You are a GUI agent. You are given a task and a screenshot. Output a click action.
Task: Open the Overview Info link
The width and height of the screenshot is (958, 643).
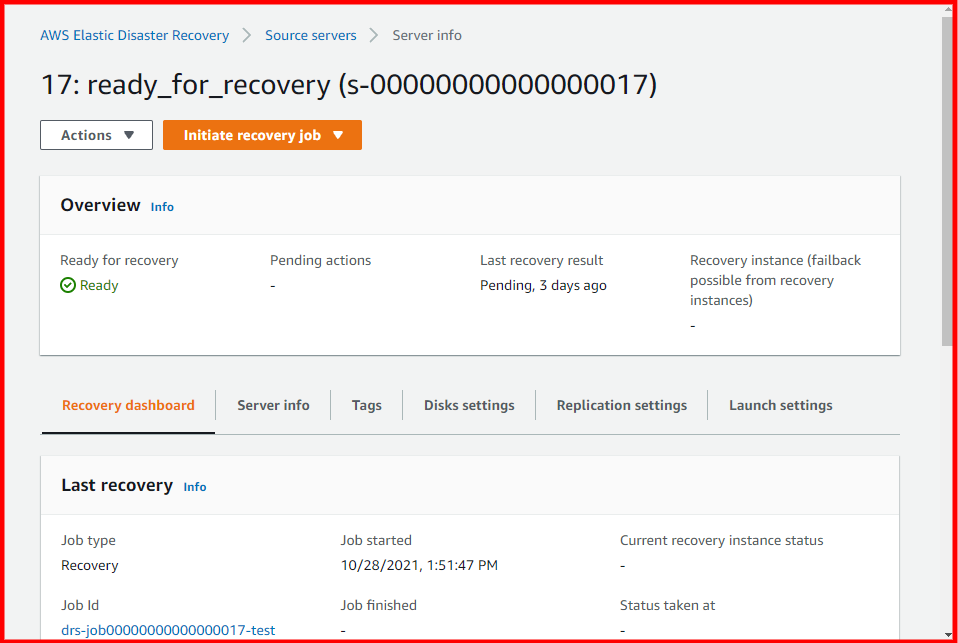tap(162, 207)
